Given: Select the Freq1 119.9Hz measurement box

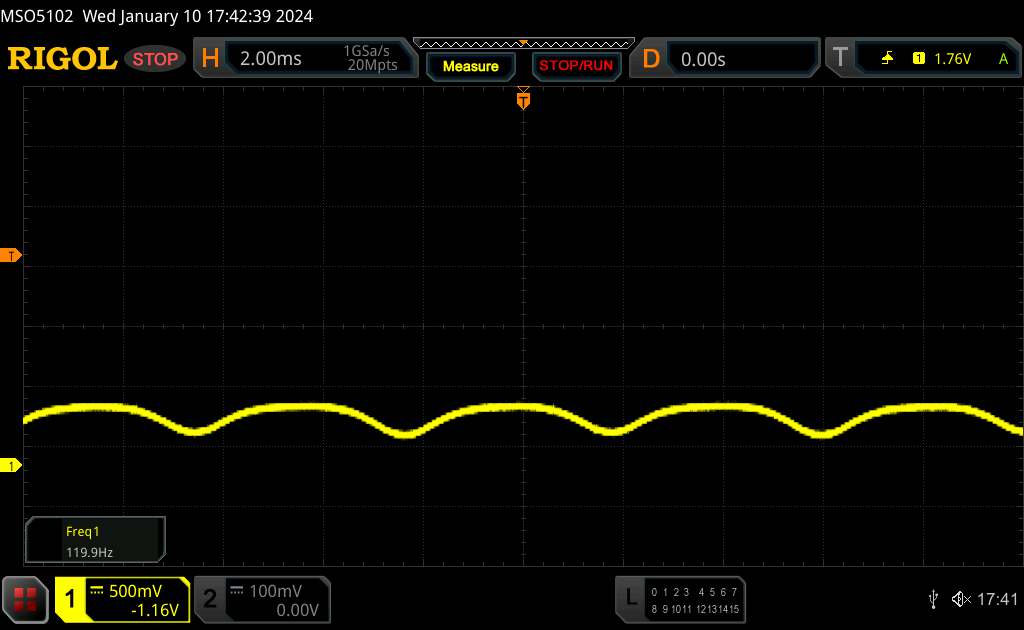Looking at the screenshot, I should pyautogui.click(x=96, y=539).
